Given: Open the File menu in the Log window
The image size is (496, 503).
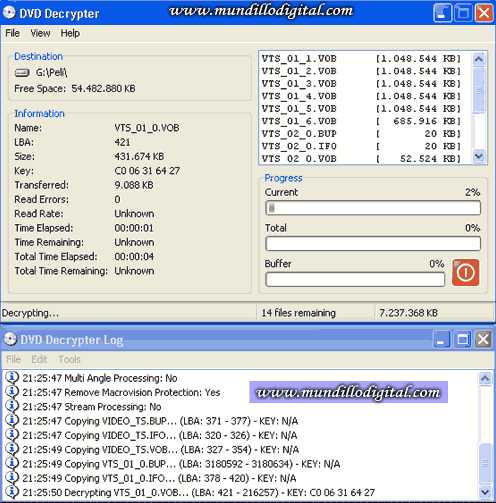Looking at the screenshot, I should point(14,359).
